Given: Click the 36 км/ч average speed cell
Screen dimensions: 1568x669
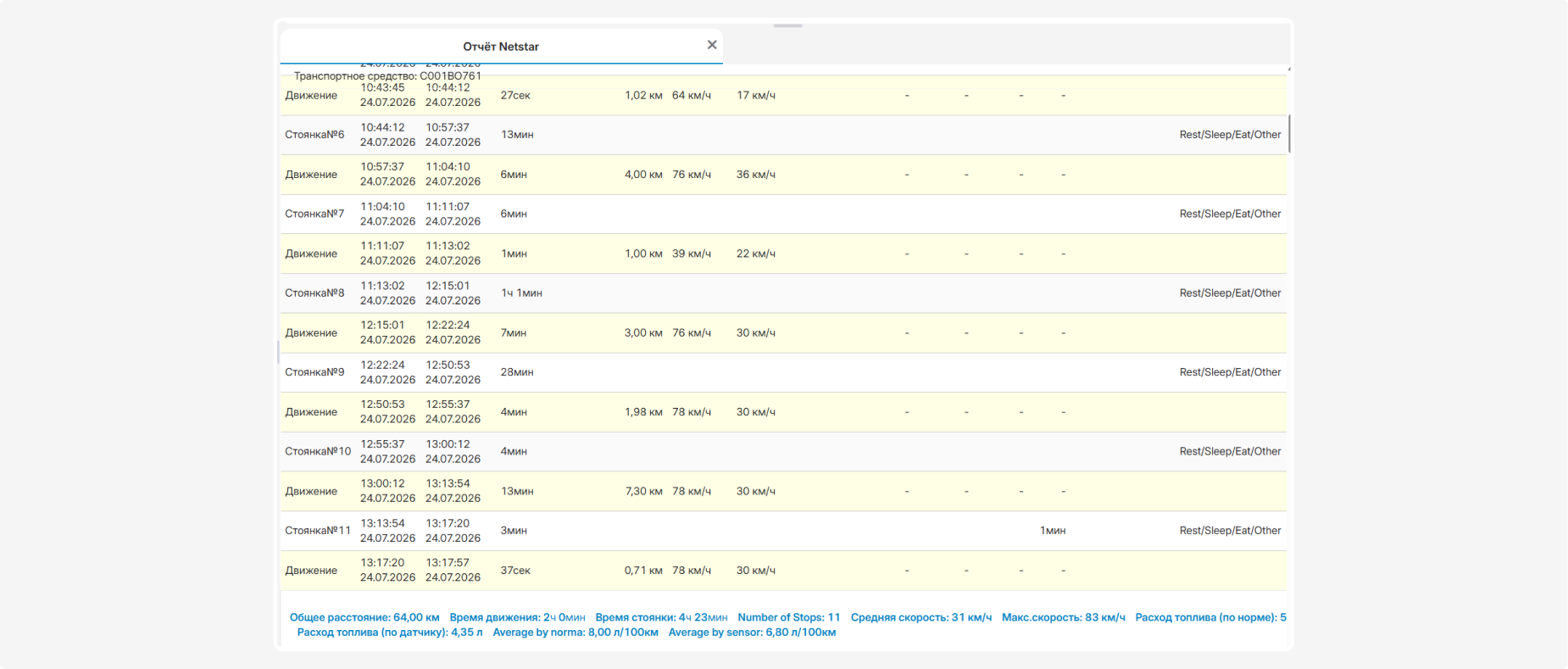Looking at the screenshot, I should 756,175.
